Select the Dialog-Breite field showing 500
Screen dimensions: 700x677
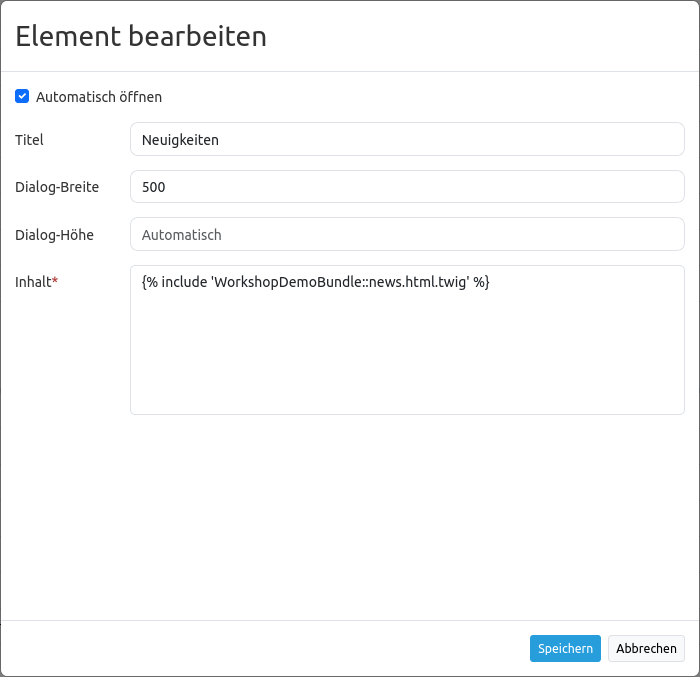pyautogui.click(x=407, y=187)
